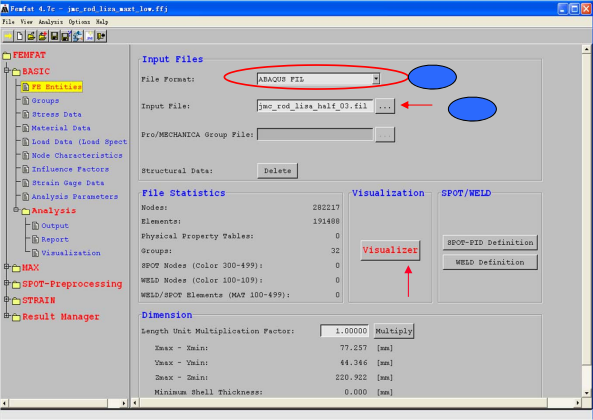Click the folder icon with red arrow
593x420 pixels.
[43, 36]
